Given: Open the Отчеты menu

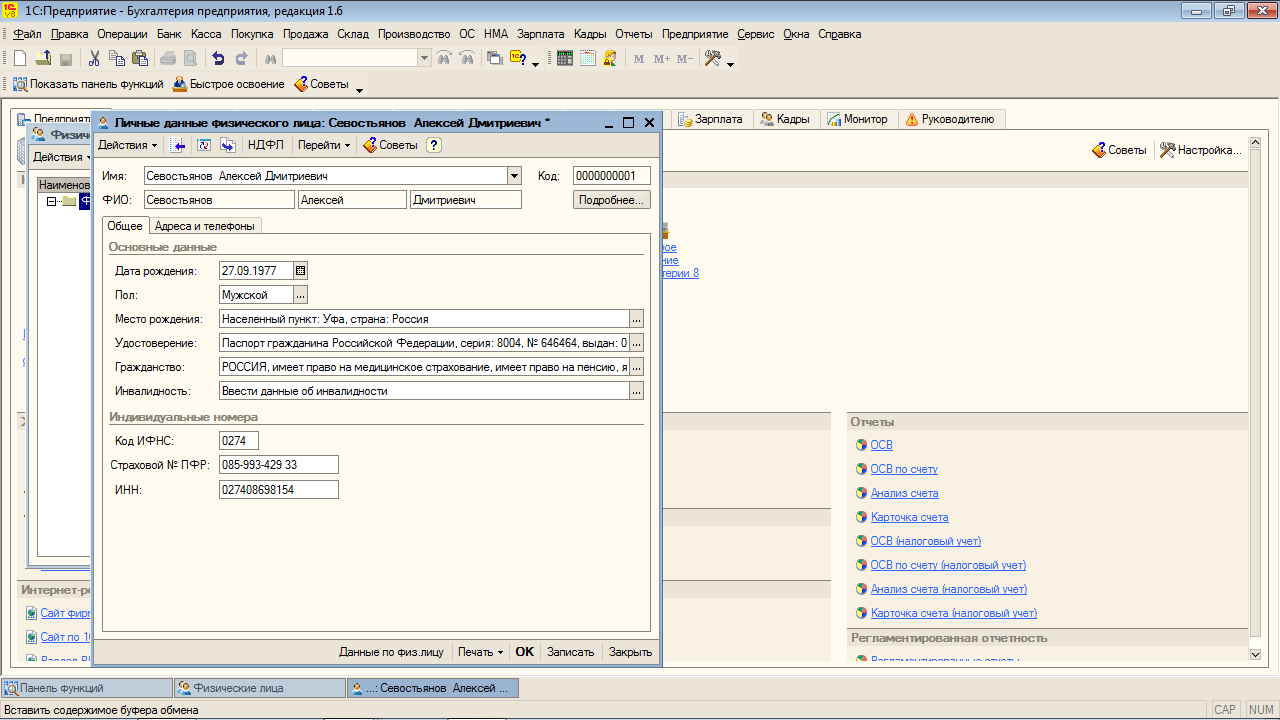Looking at the screenshot, I should point(634,34).
